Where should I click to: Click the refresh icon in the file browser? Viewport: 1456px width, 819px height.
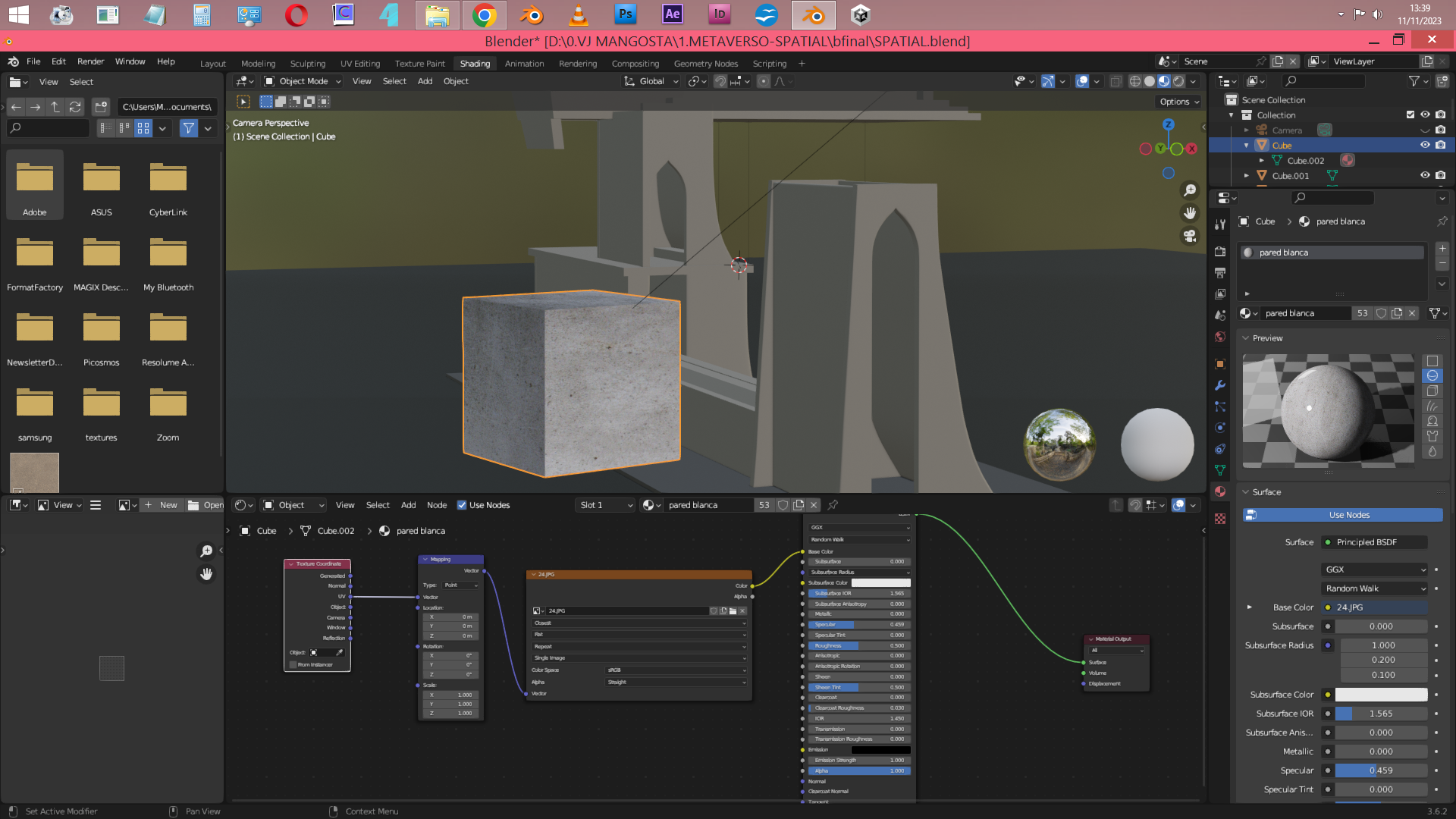pyautogui.click(x=75, y=107)
